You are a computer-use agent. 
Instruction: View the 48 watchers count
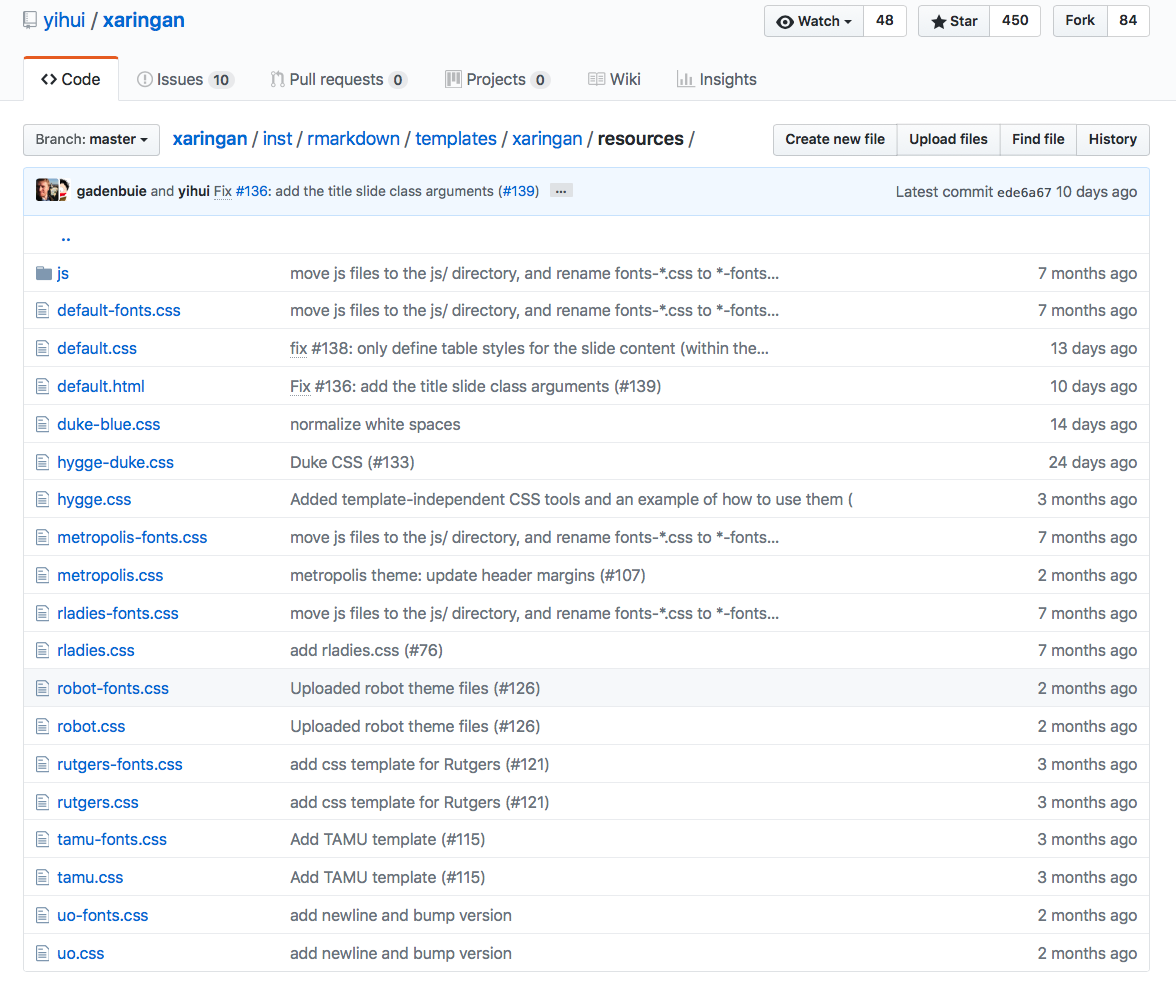[x=885, y=21]
